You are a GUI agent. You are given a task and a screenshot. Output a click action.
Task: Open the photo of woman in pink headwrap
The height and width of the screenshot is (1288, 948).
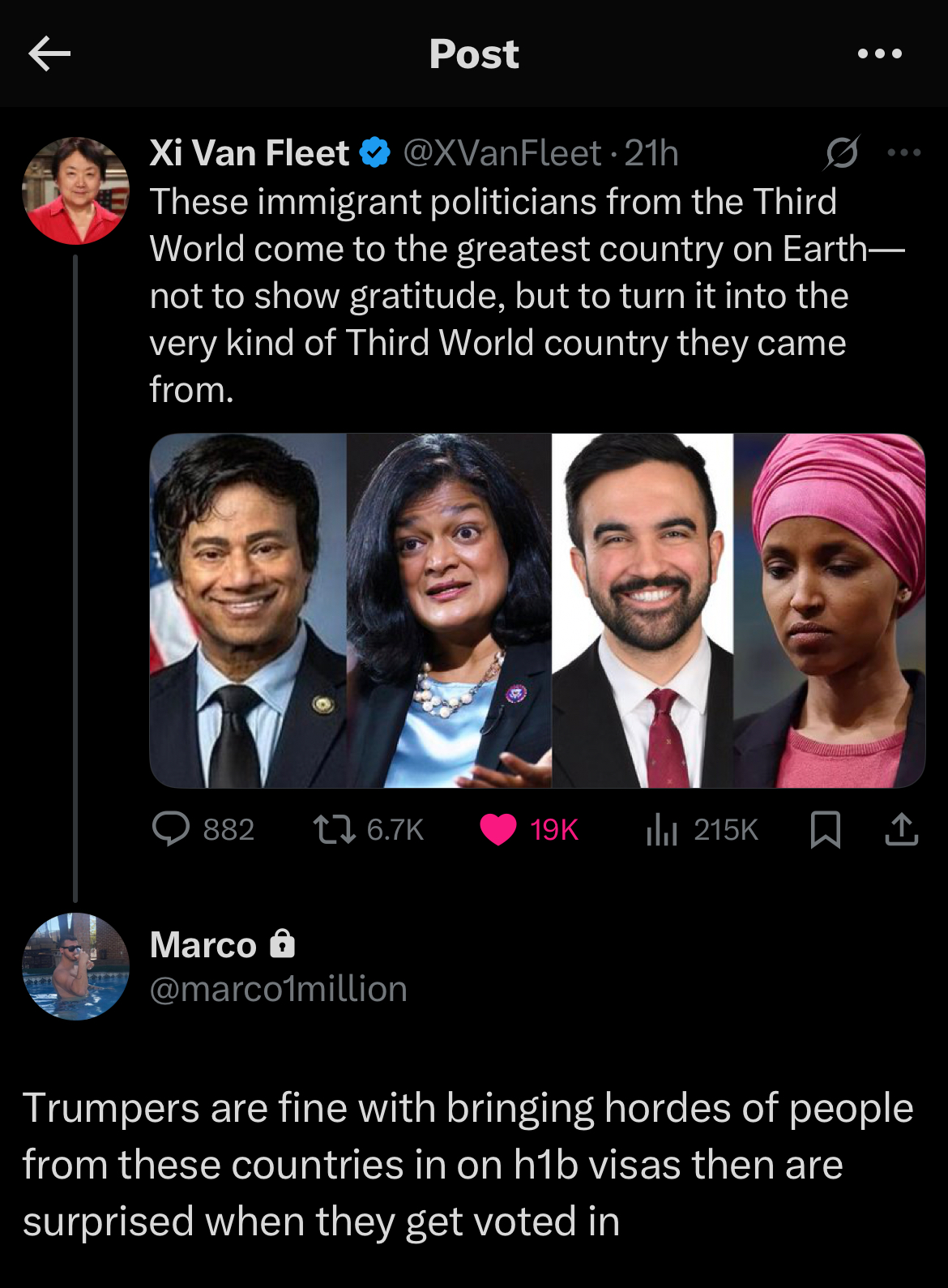click(x=829, y=610)
